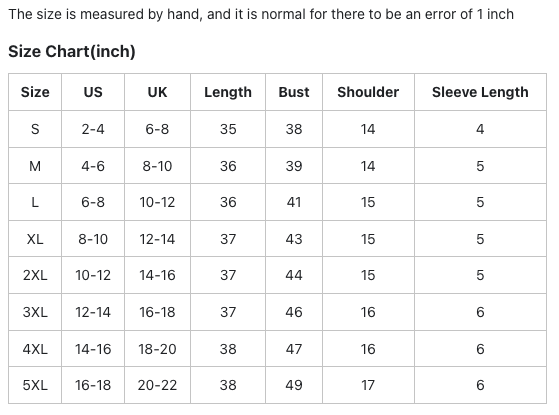Click length value 35 in S row

point(228,129)
